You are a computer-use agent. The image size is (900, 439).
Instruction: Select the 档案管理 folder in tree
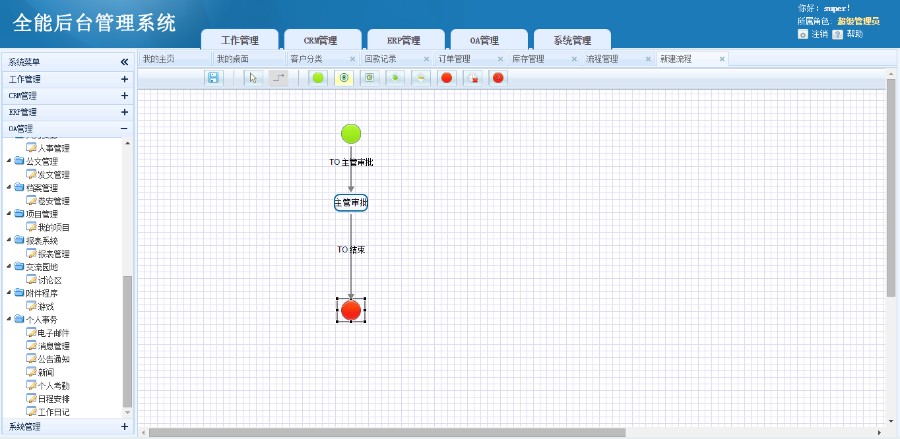pos(42,188)
